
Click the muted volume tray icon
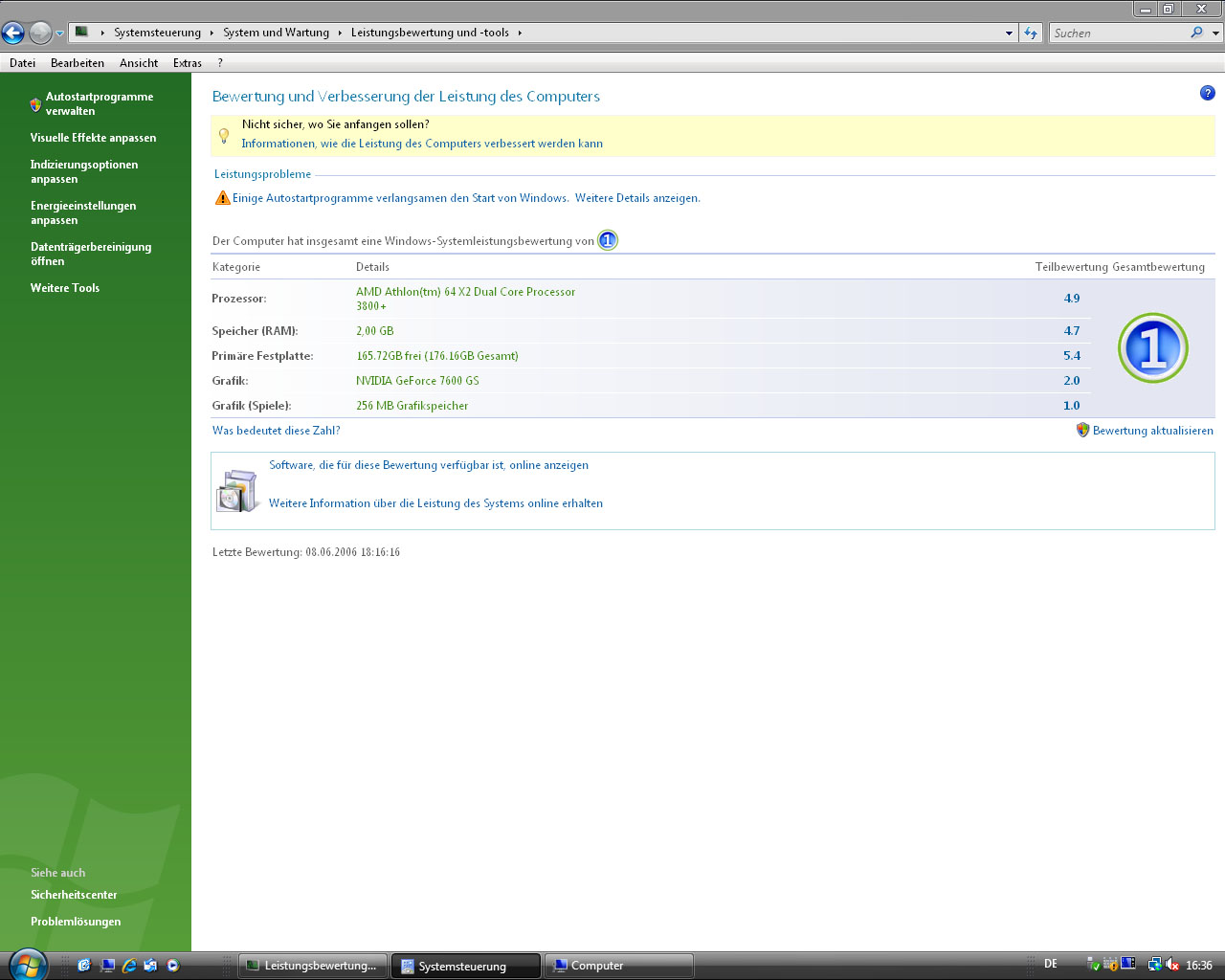[x=1172, y=965]
